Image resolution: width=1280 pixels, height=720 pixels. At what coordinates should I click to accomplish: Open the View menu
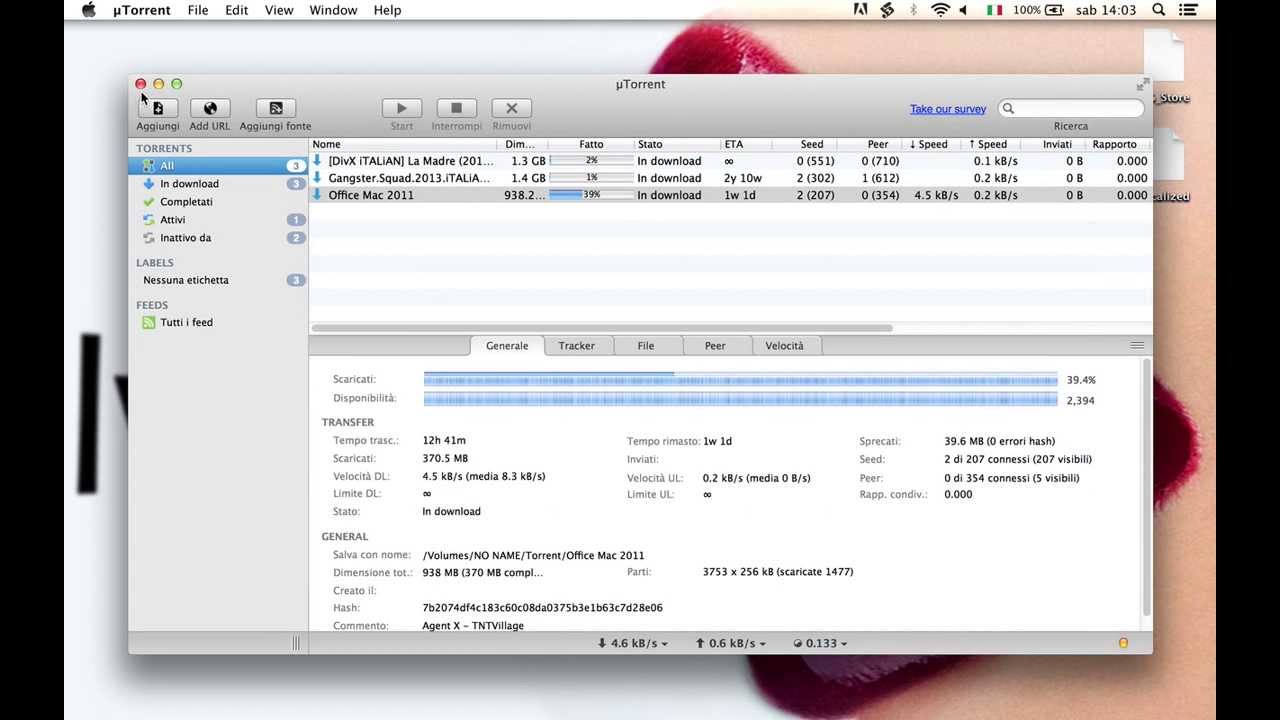(x=279, y=10)
